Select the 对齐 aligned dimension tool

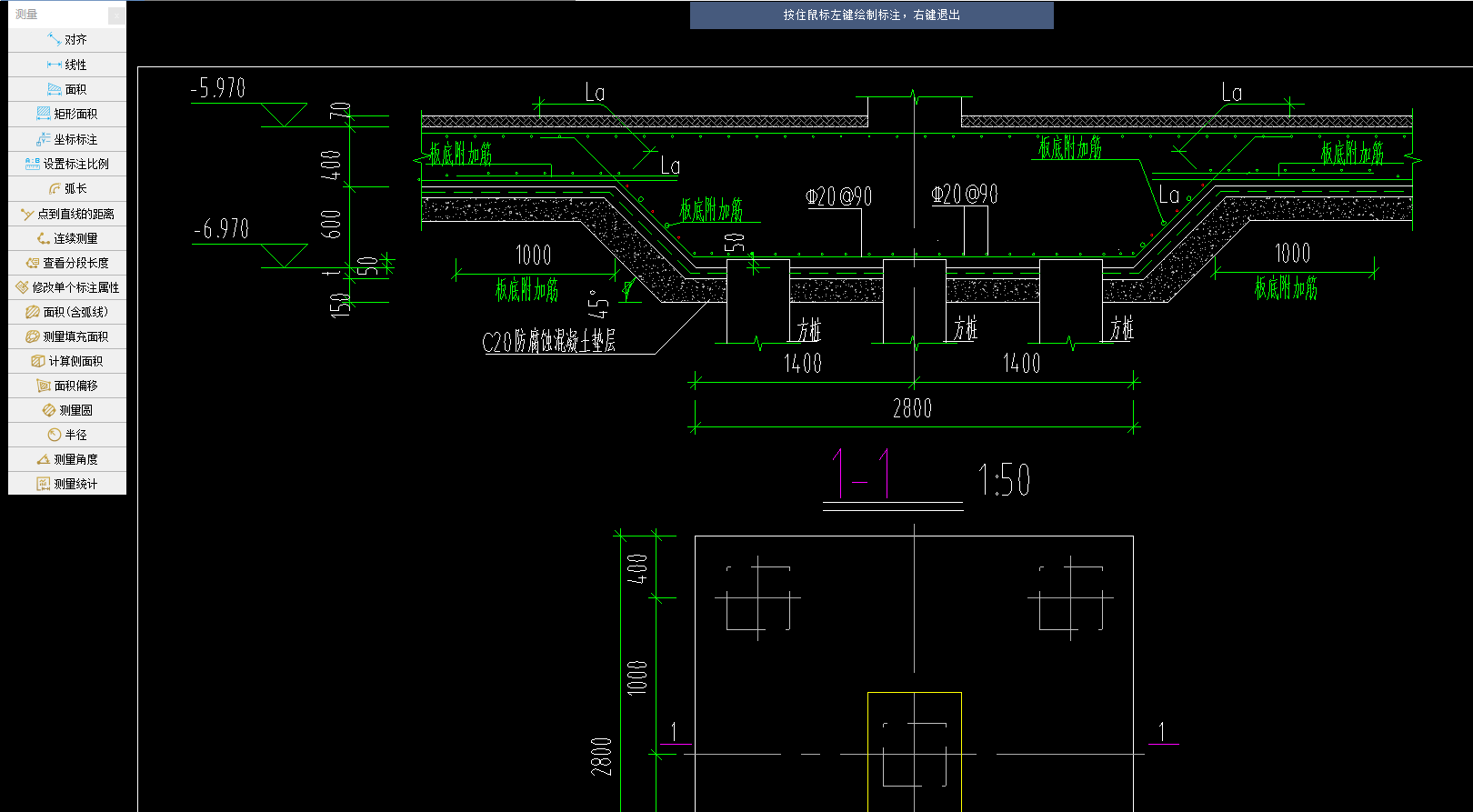67,40
